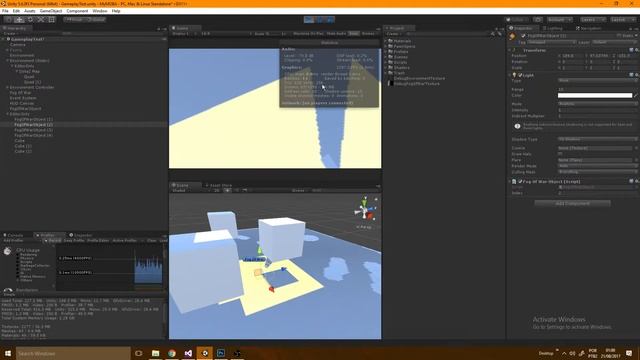Image resolution: width=640 pixels, height=360 pixels.
Task: Switch to the Navigation tab
Action: pyautogui.click(x=589, y=28)
